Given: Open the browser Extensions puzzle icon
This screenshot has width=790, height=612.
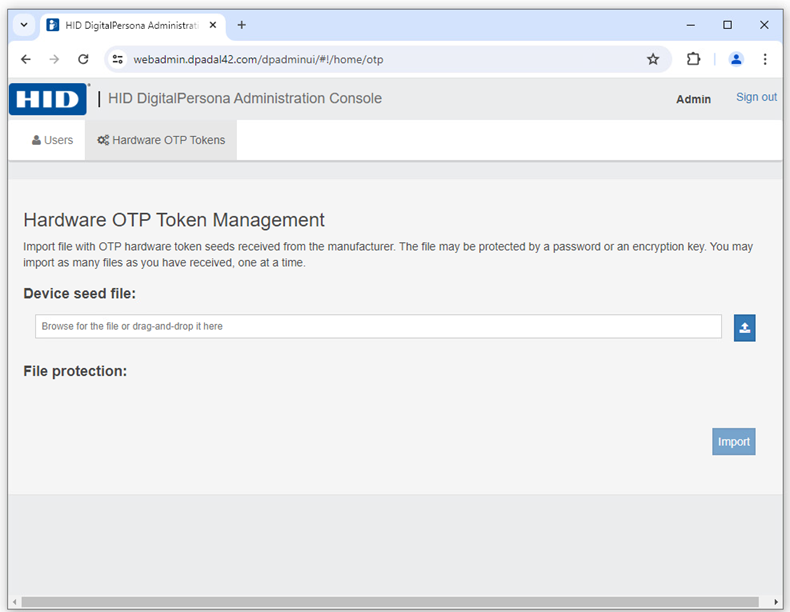Looking at the screenshot, I should [693, 59].
